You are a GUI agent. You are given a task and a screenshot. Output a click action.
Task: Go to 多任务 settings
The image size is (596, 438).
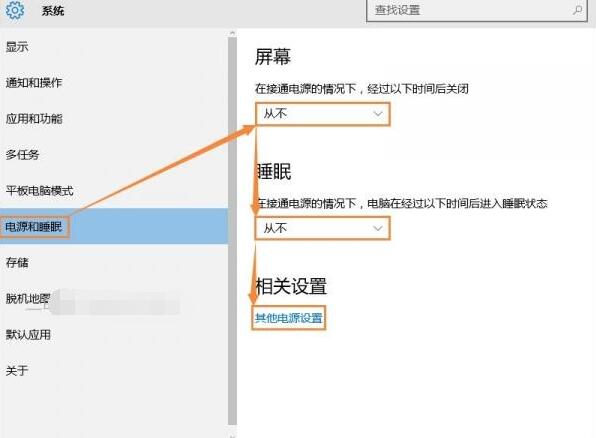(x=22, y=155)
